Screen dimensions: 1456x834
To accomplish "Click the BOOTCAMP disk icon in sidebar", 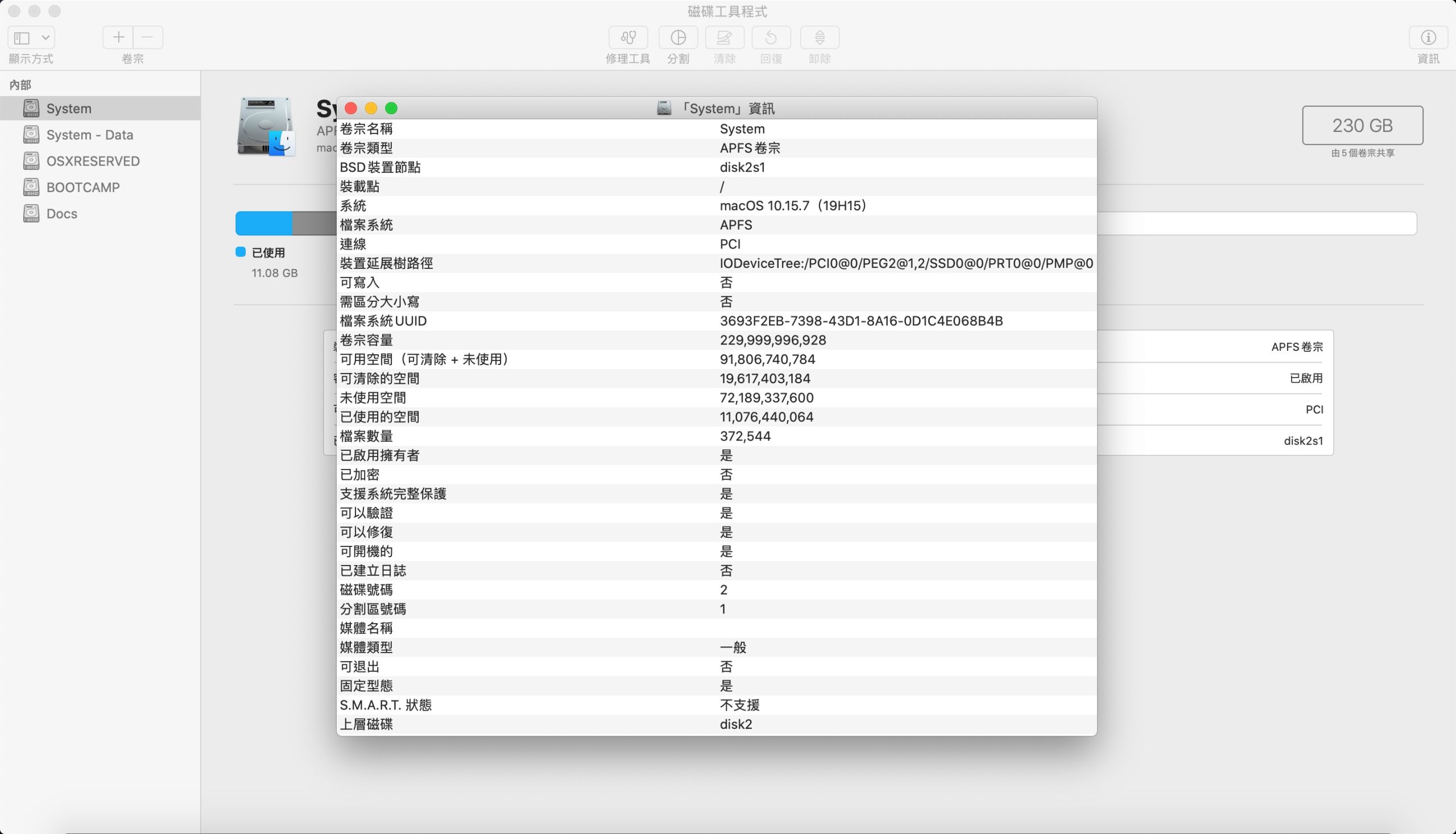I will 31,186.
